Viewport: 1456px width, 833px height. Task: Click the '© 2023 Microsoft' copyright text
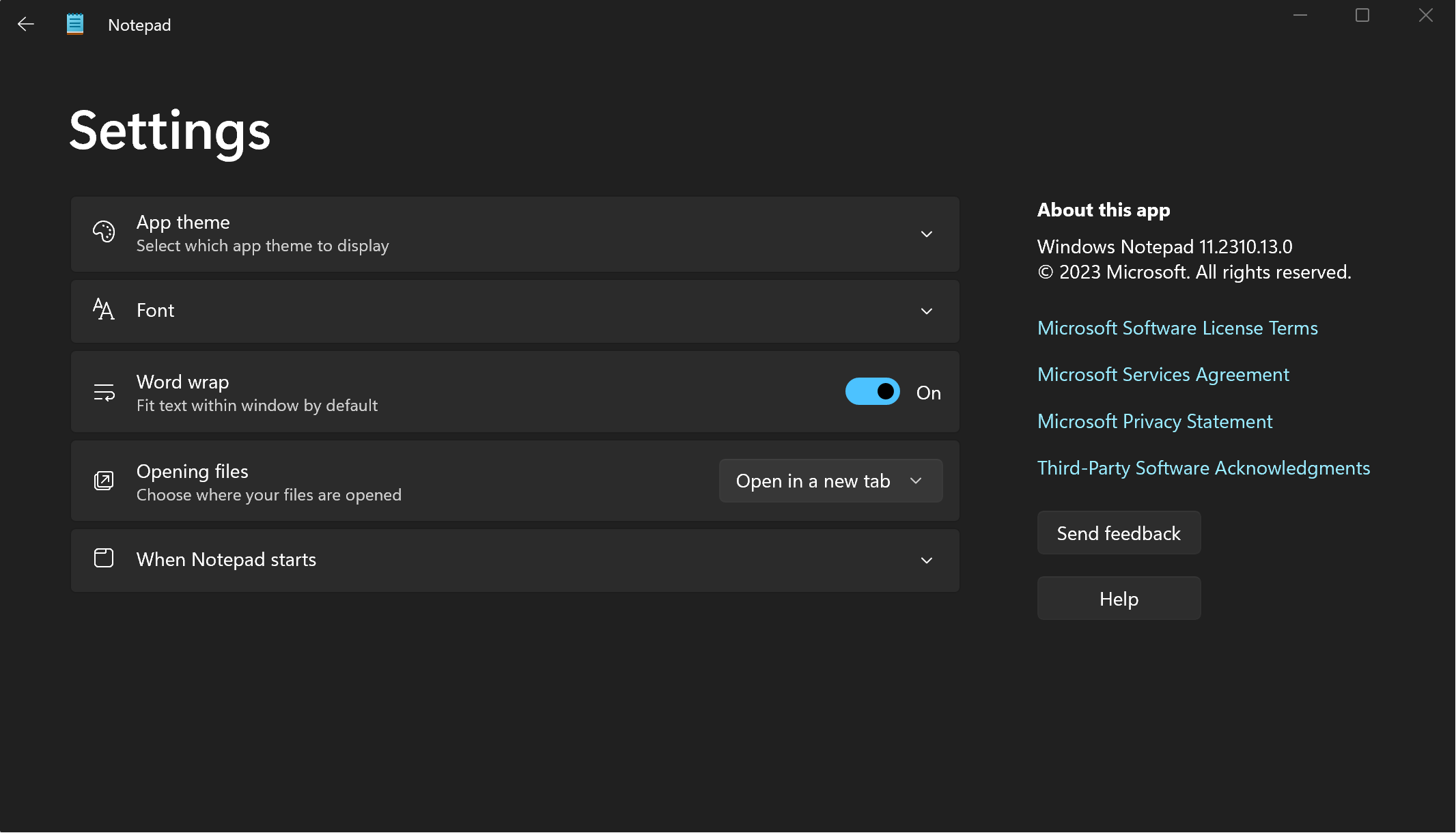point(1194,272)
